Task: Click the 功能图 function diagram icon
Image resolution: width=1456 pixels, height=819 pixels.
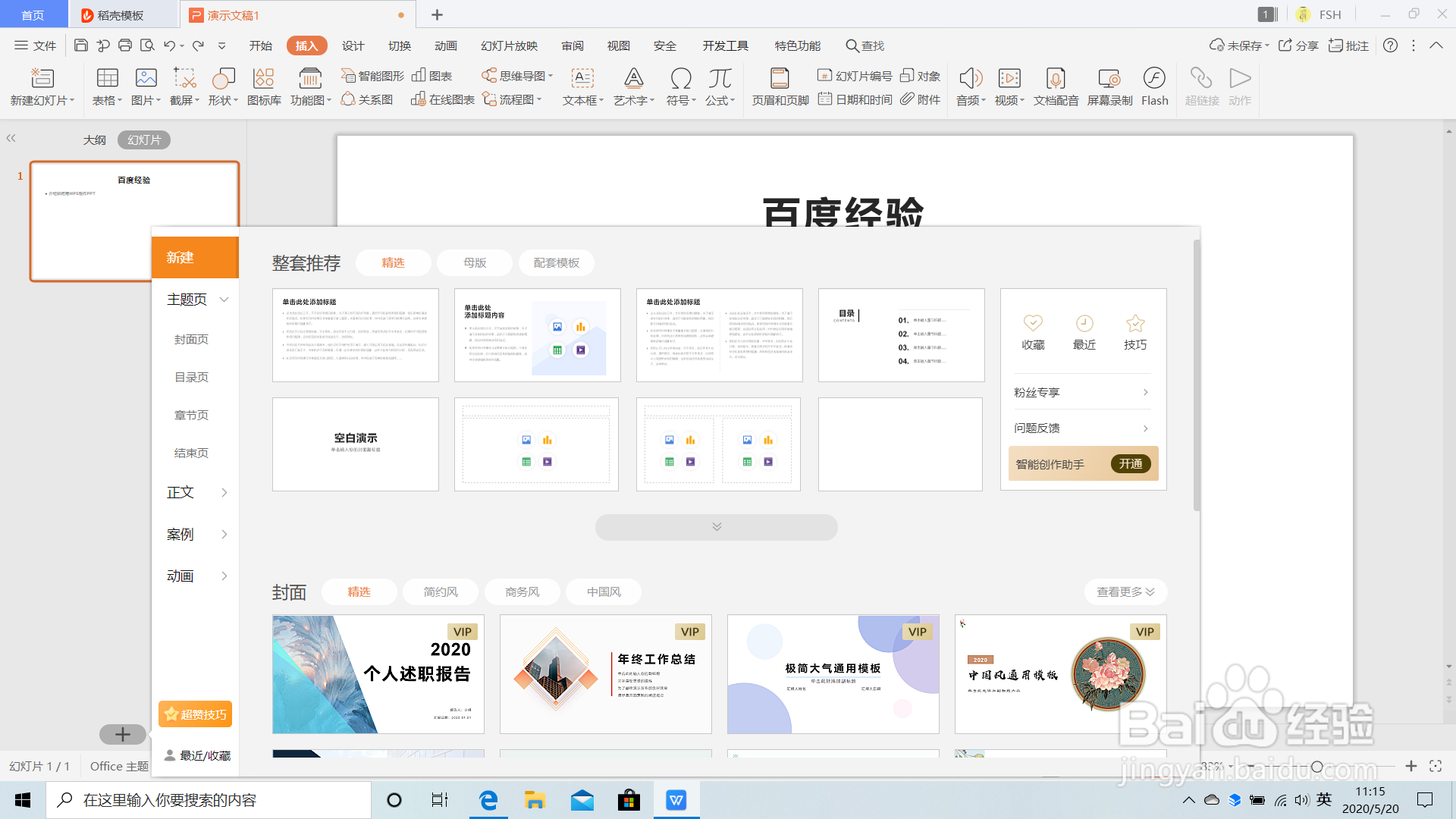Action: tap(310, 78)
